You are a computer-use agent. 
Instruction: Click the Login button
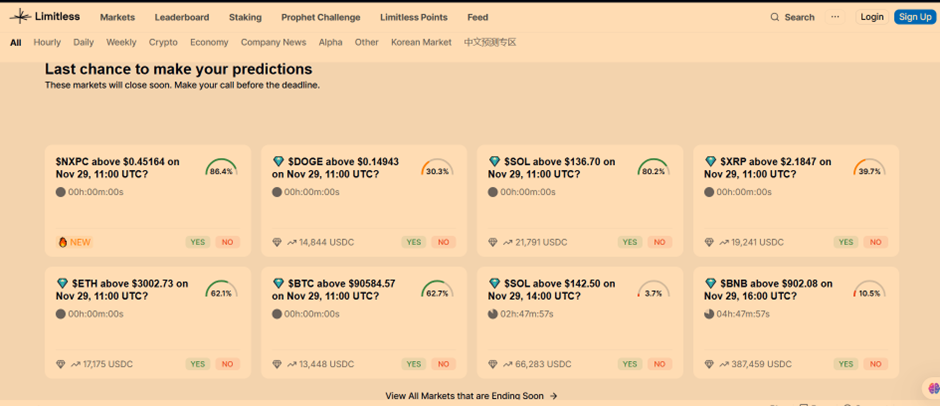872,17
